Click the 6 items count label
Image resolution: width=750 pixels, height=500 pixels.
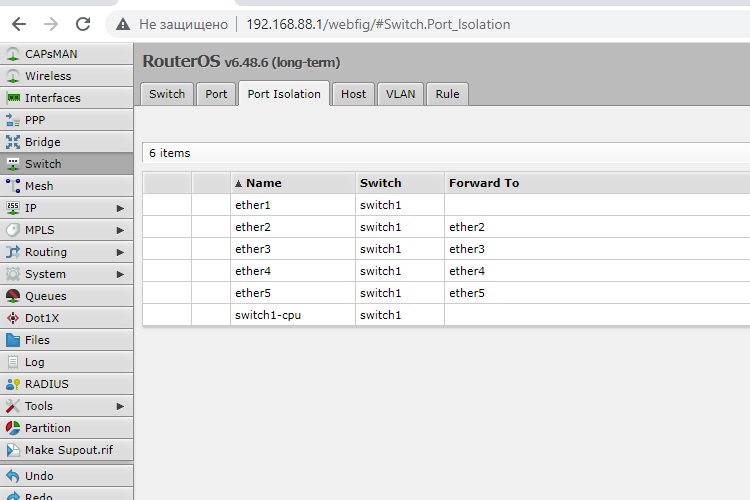(x=170, y=153)
